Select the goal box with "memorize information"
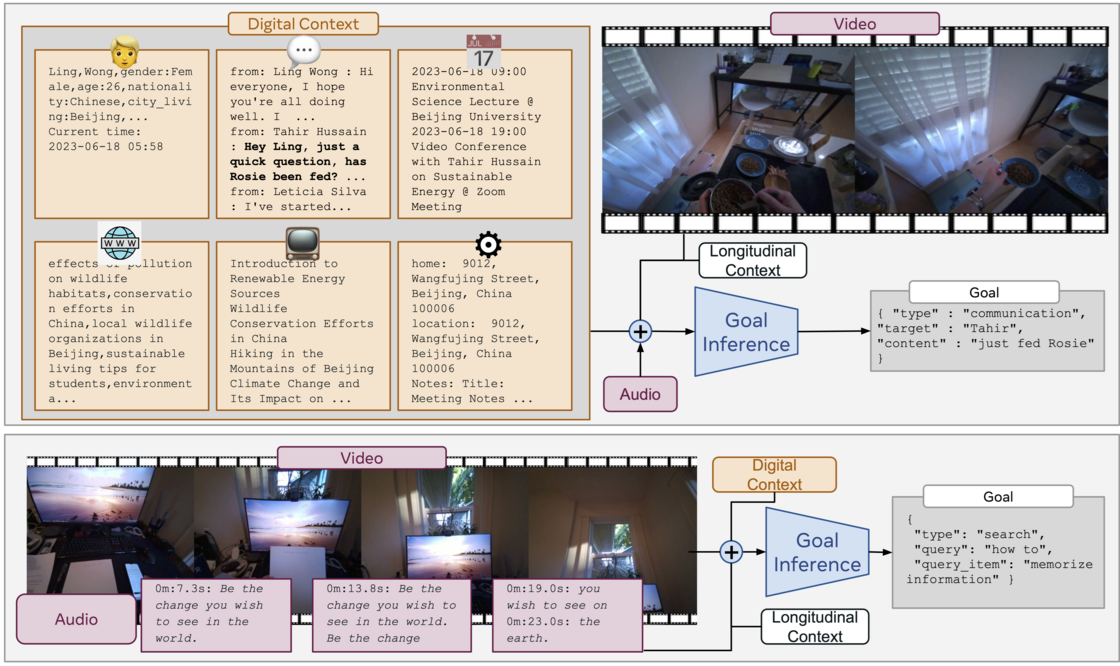 [998, 551]
